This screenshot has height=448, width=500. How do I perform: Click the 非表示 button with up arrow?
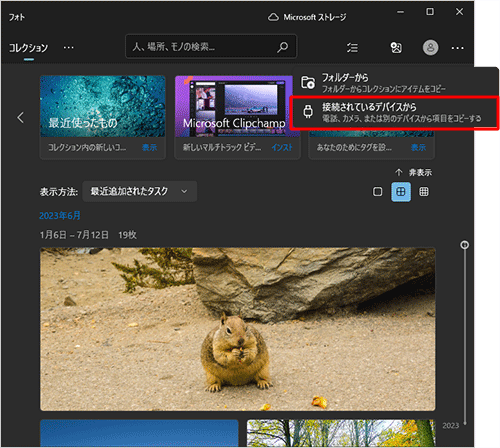tap(413, 172)
